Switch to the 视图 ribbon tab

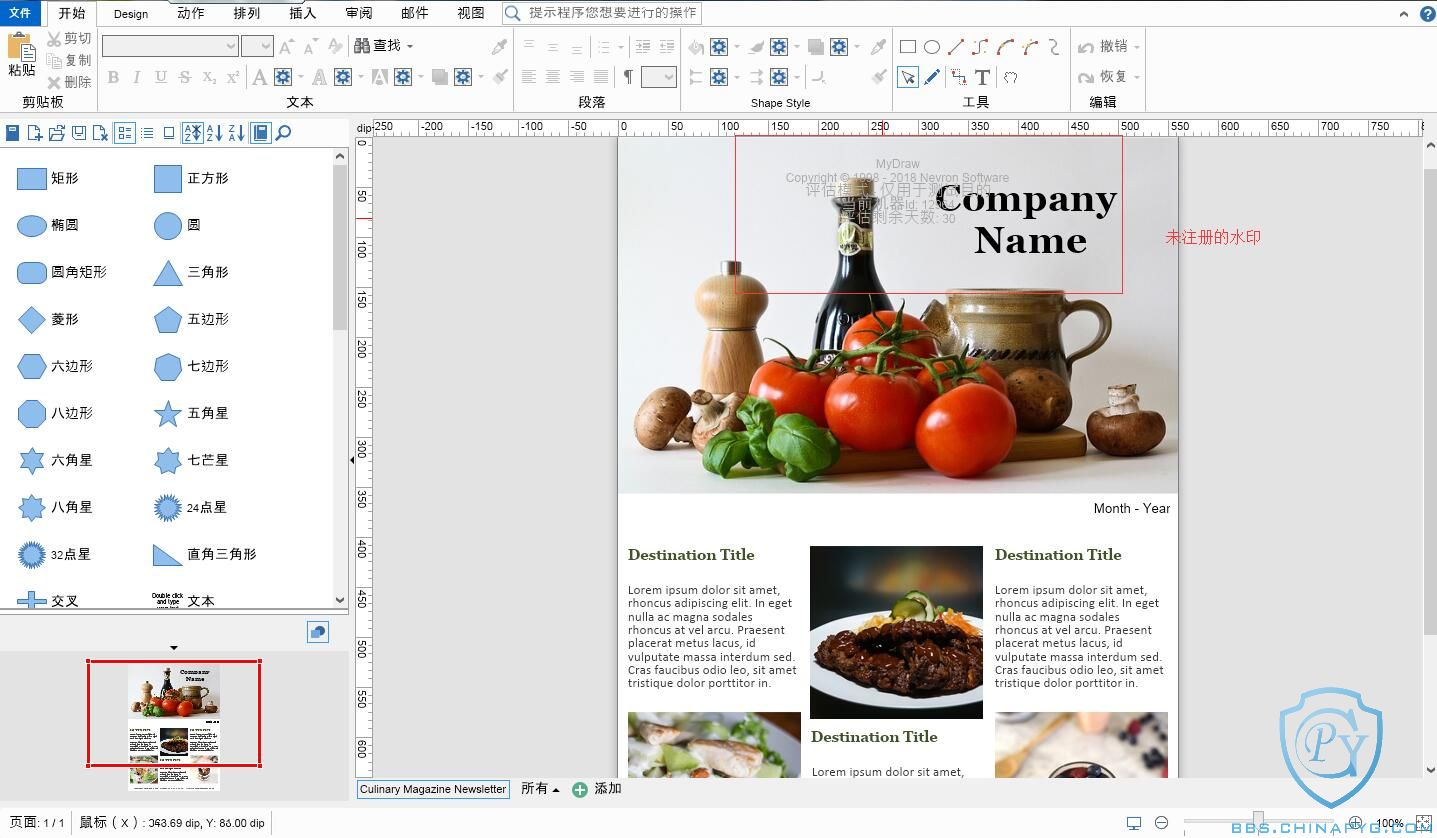pos(471,13)
